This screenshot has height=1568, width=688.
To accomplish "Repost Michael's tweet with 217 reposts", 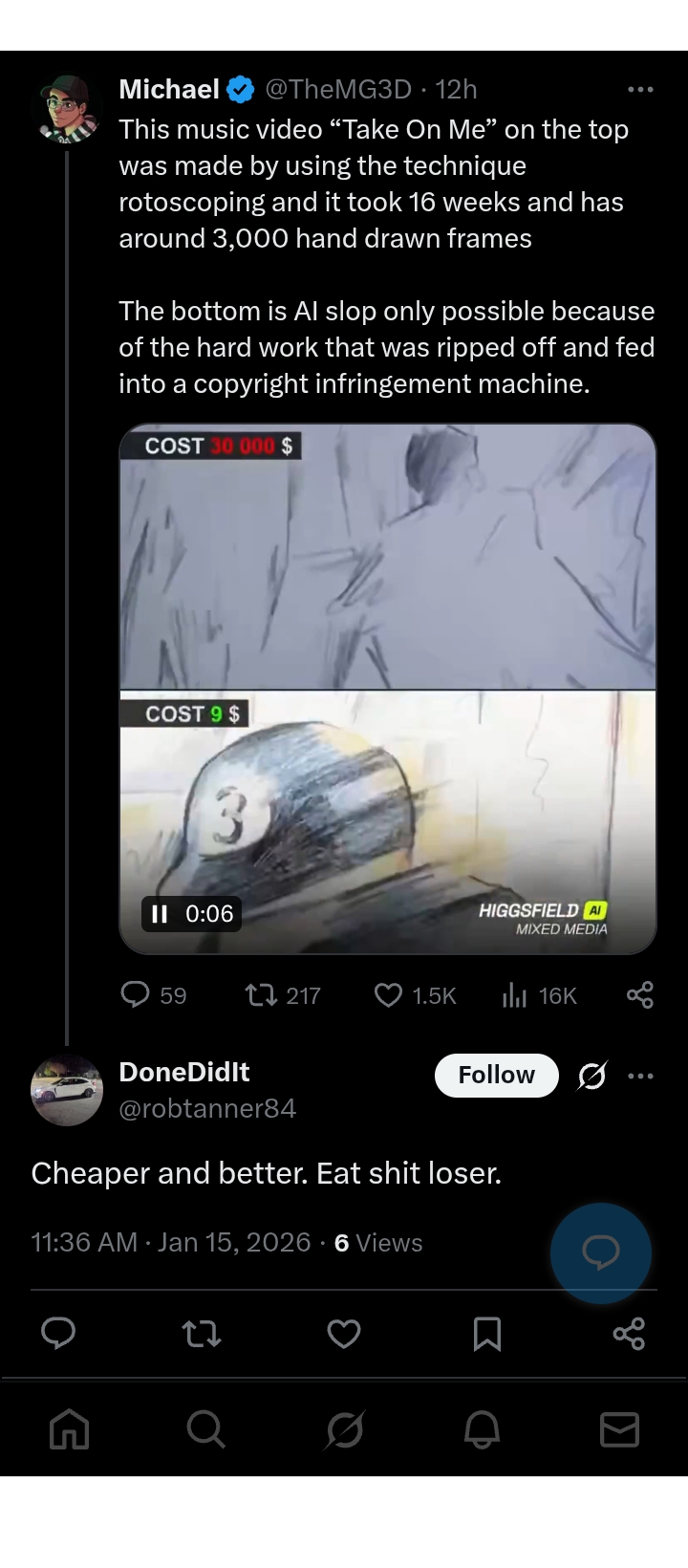I will (x=259, y=995).
